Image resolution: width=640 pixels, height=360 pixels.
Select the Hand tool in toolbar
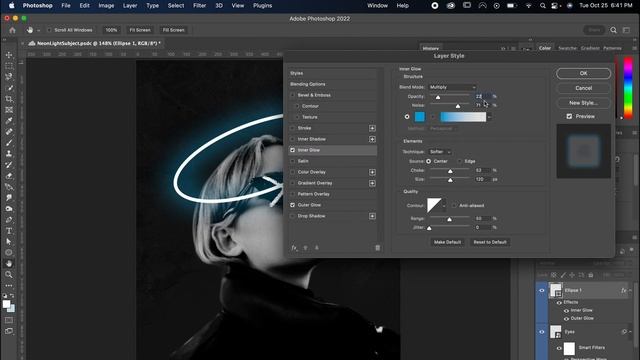click(9, 264)
